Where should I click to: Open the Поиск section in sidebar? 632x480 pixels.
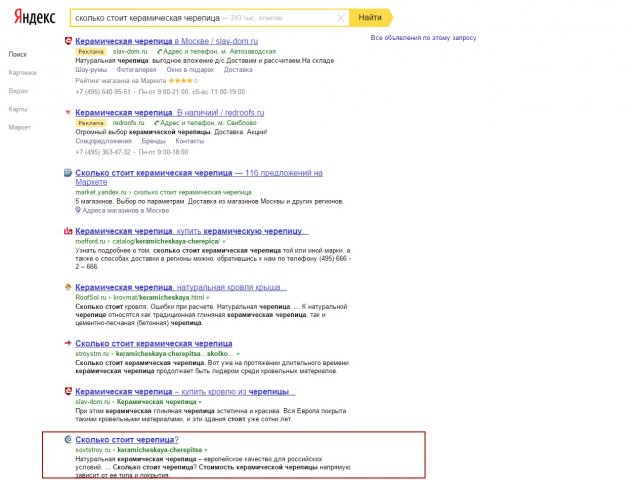click(18, 54)
